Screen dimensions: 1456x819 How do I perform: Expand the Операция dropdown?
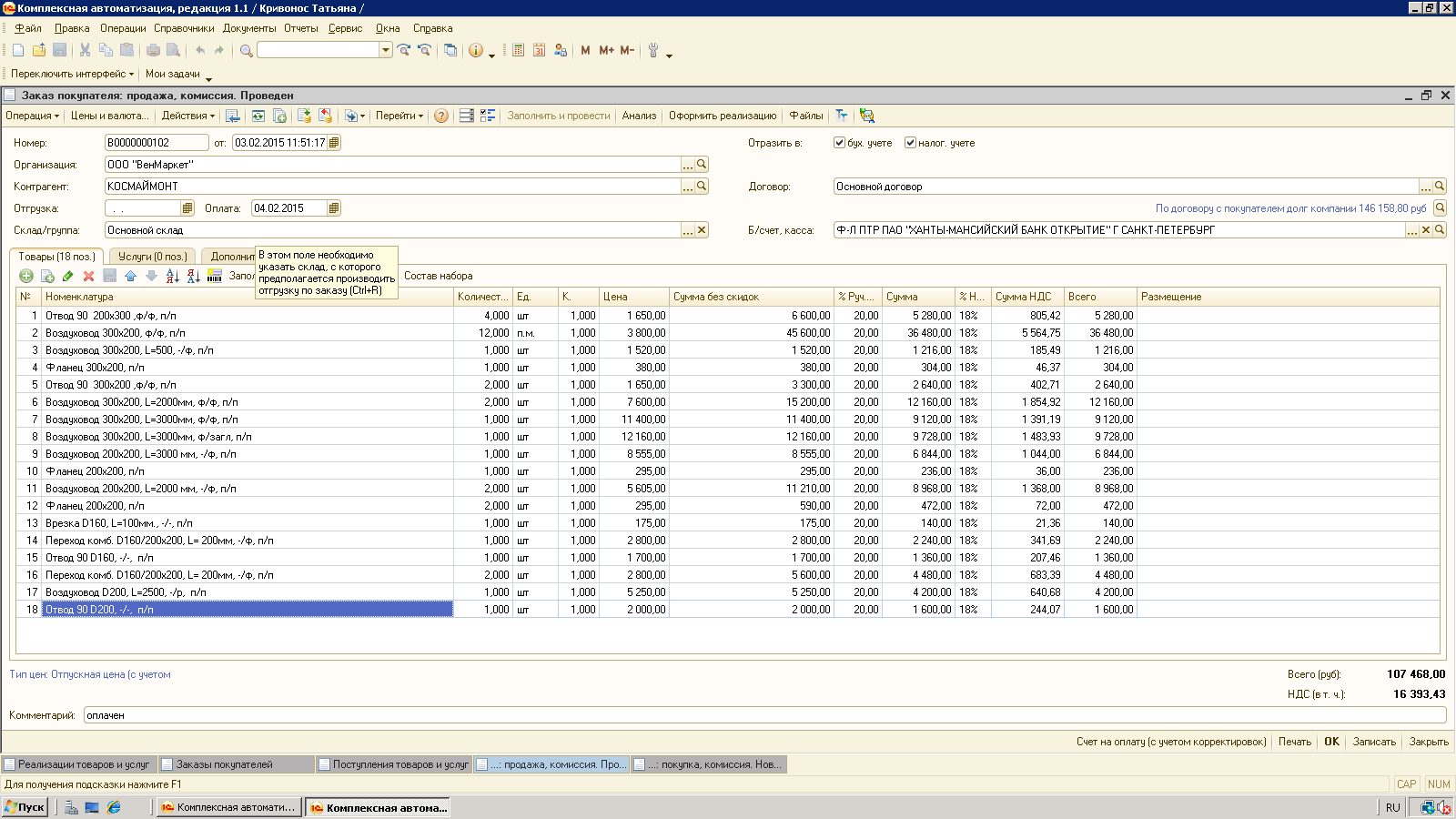coord(32,116)
